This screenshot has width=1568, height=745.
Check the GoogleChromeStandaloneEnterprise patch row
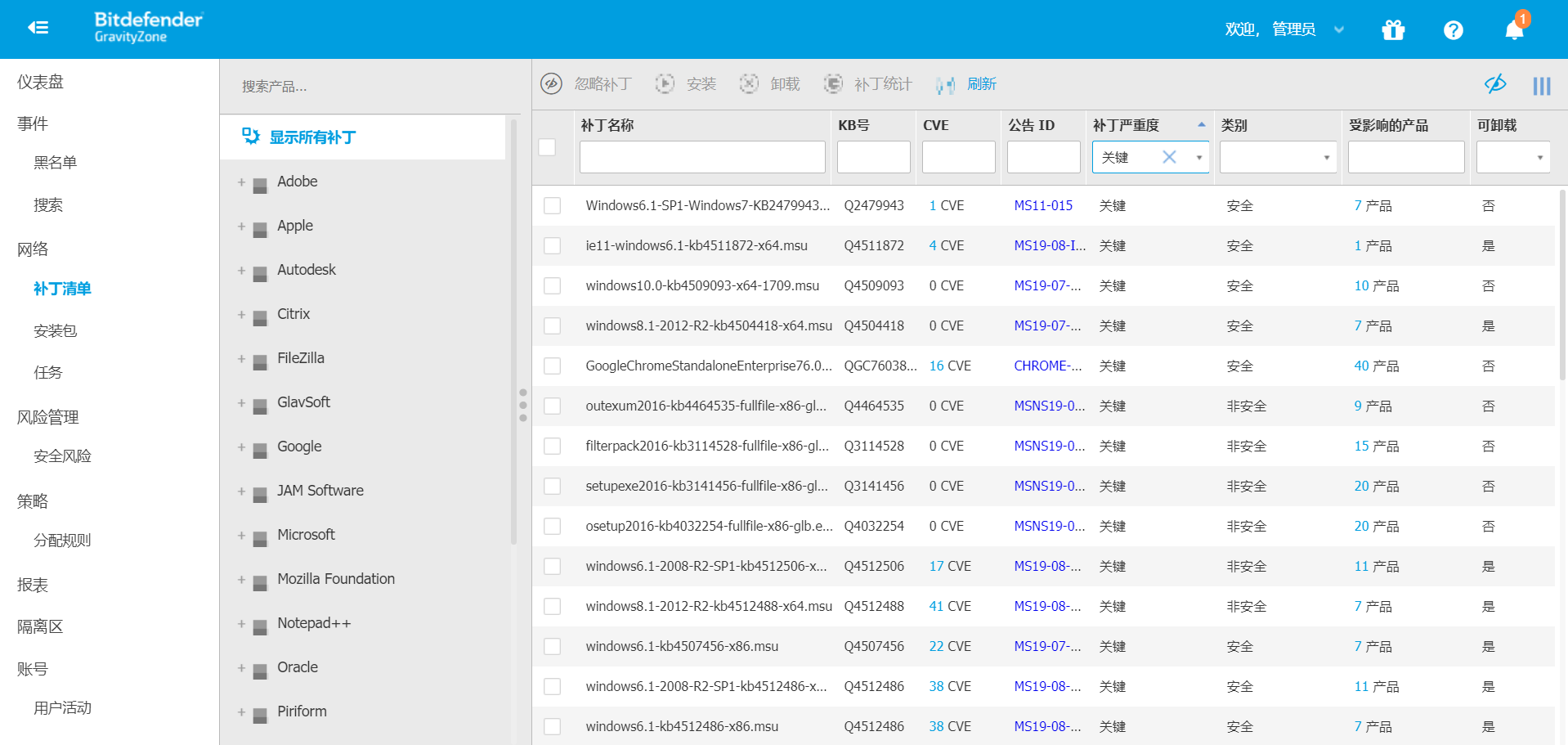[x=553, y=366]
